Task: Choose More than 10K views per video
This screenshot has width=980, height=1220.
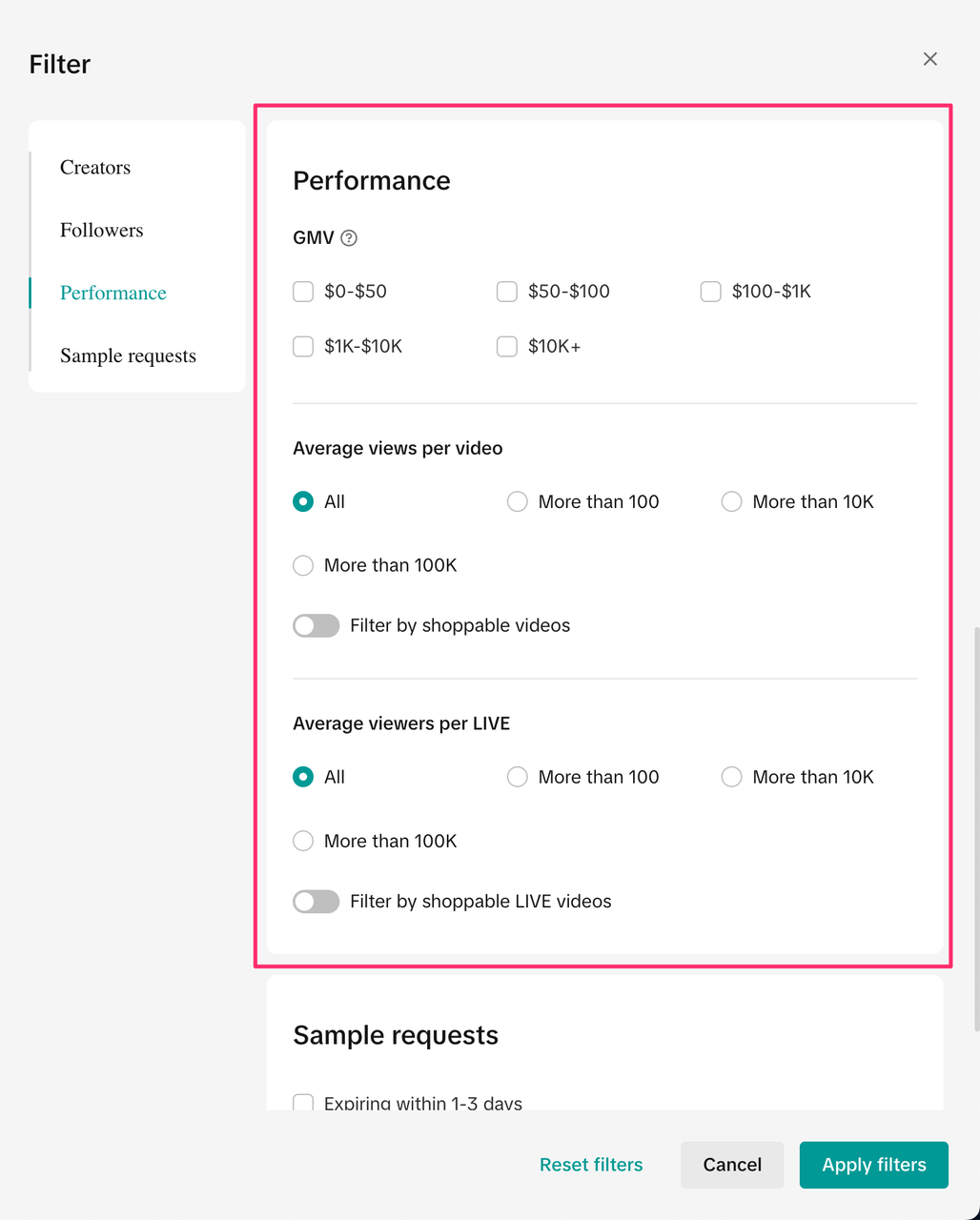Action: pyautogui.click(x=731, y=502)
